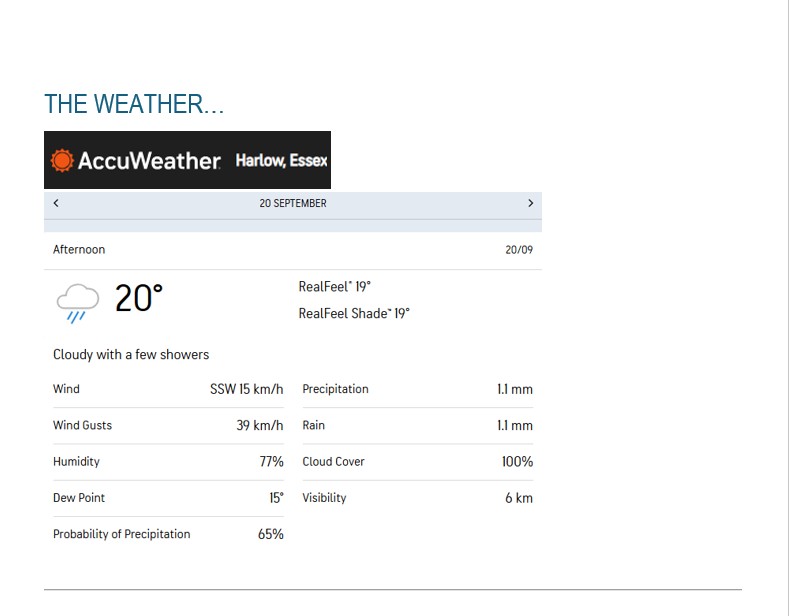
Task: Click the AccuWeather sun logo
Action: (62, 161)
